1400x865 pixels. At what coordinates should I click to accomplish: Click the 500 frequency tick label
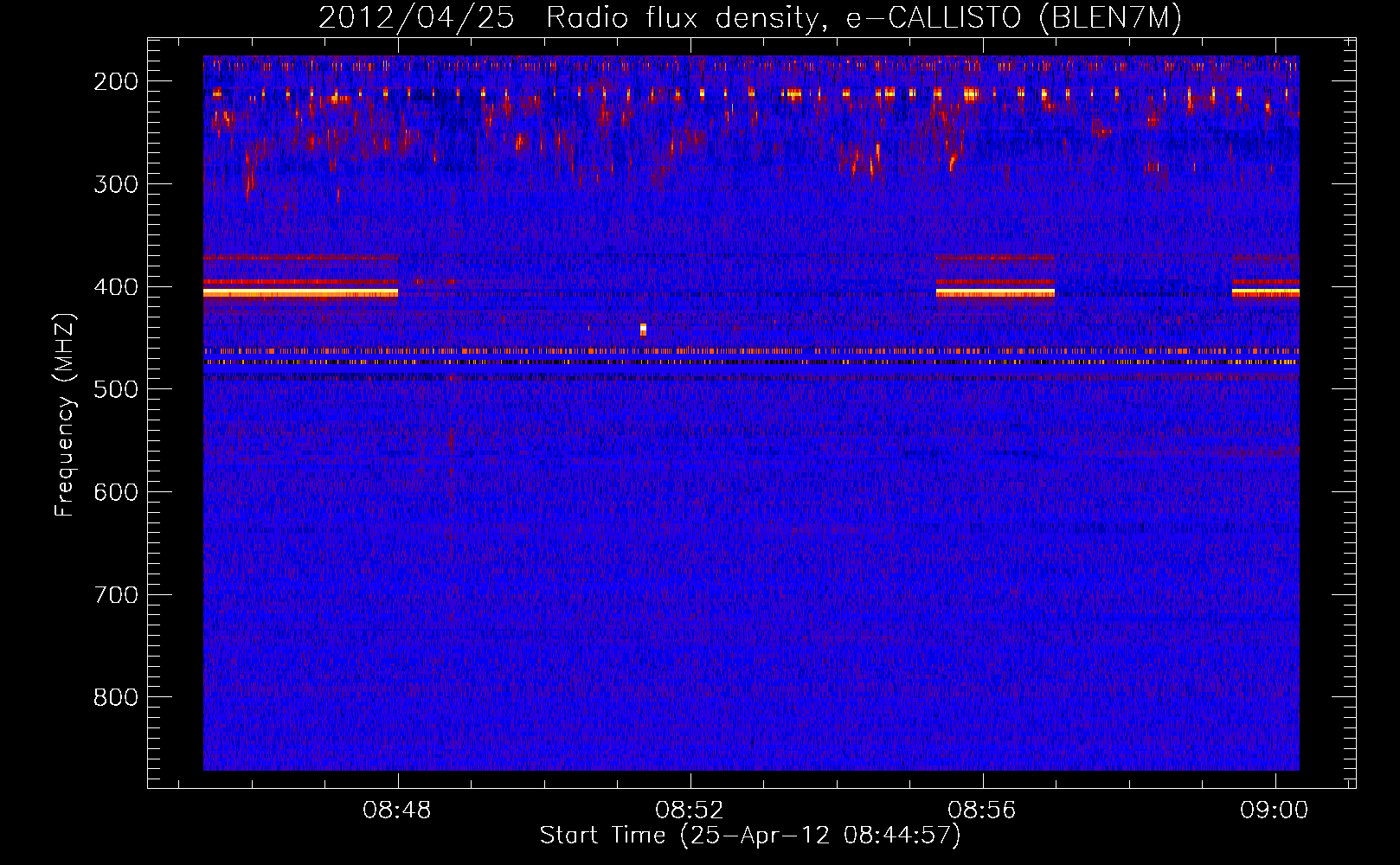coord(116,390)
